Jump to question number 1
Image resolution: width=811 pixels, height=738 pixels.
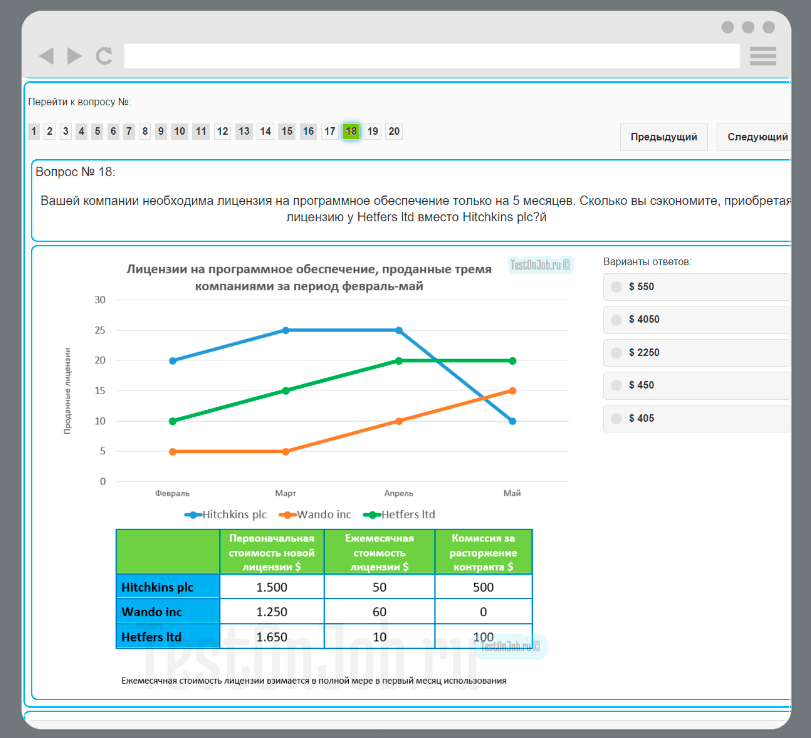point(34,131)
